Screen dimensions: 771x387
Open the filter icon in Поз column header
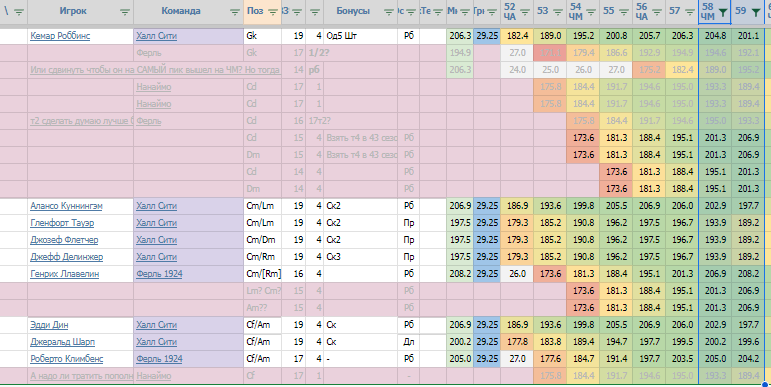coord(273,13)
